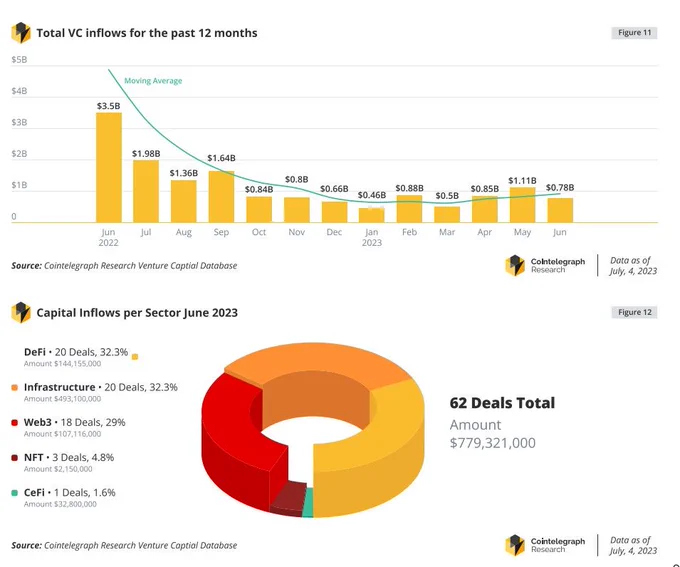Click the '$1B' y-axis label
This screenshot has width=680, height=567.
(x=19, y=185)
